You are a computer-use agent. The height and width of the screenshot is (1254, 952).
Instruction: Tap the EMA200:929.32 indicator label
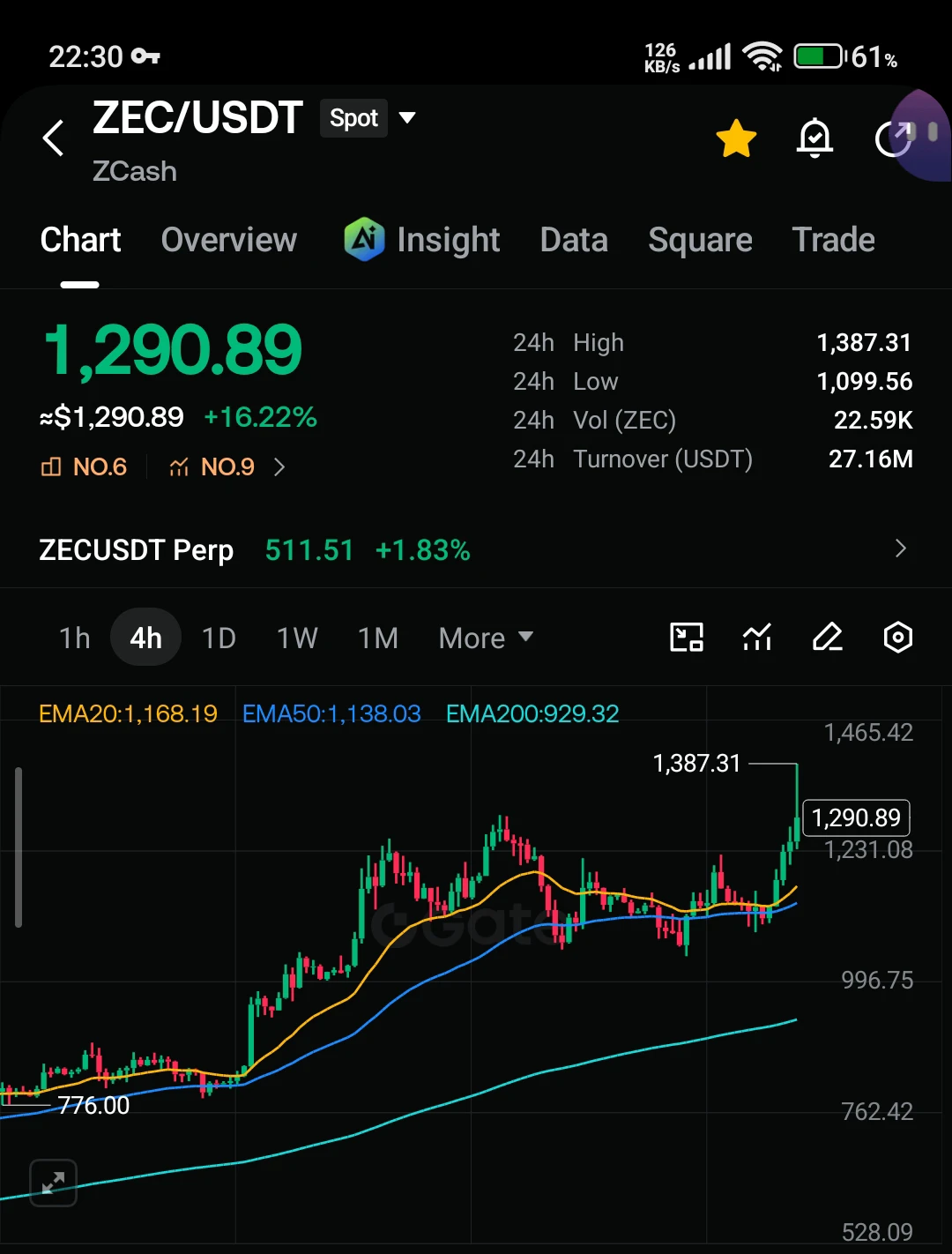tap(532, 713)
